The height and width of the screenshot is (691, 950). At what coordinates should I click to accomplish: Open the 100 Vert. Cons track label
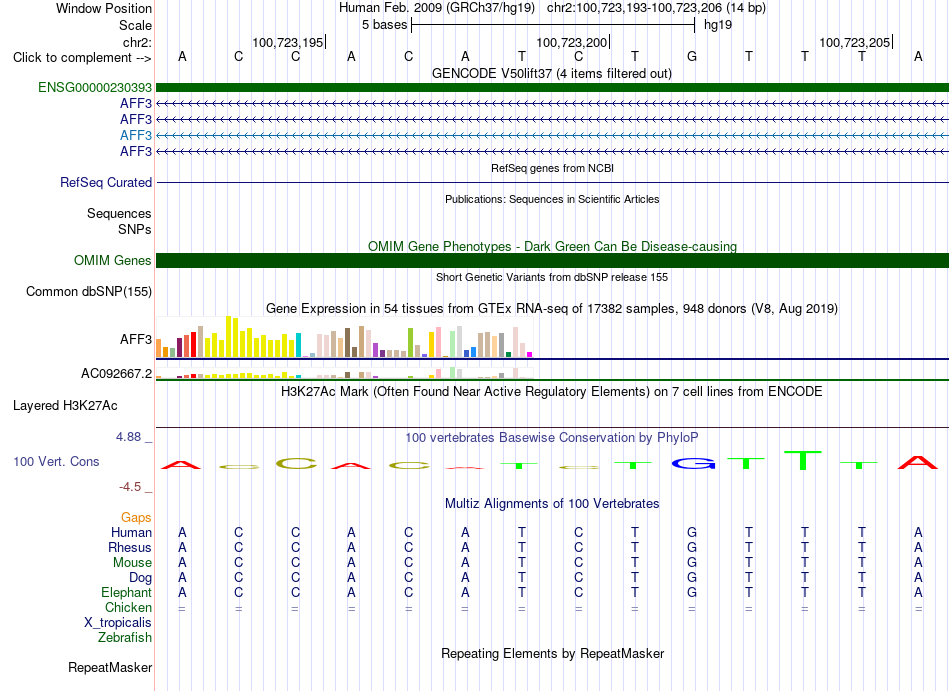[x=56, y=461]
